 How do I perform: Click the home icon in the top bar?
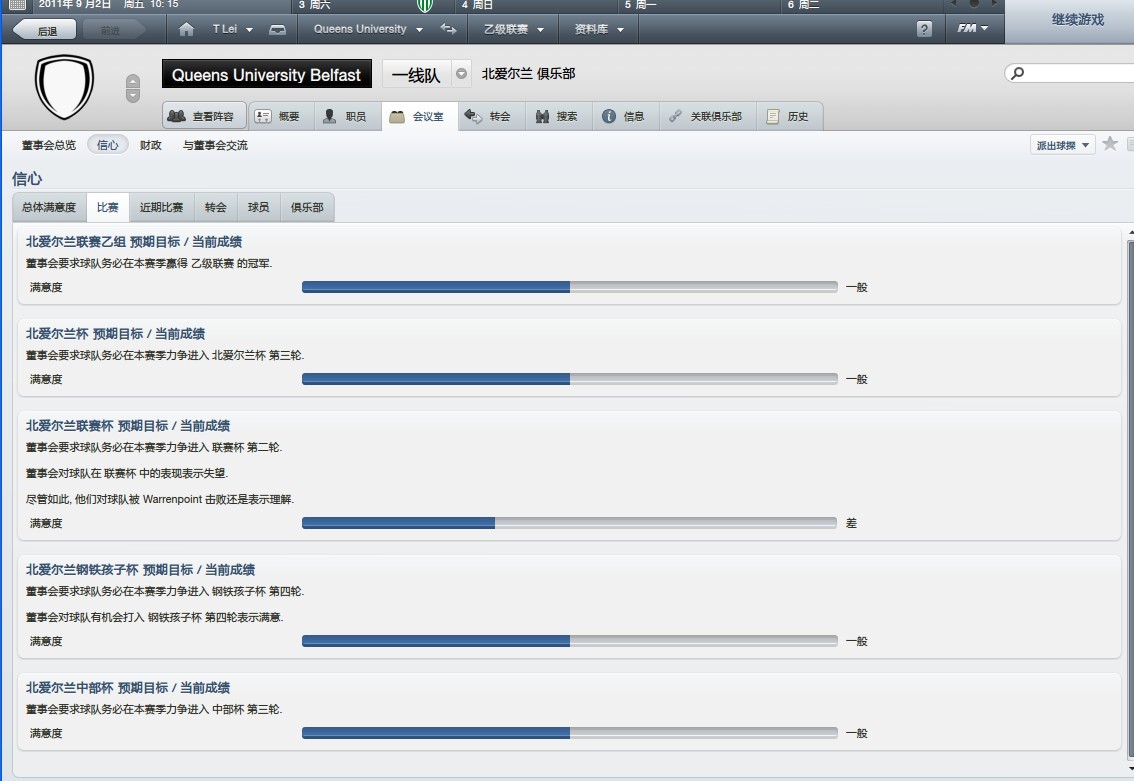186,30
